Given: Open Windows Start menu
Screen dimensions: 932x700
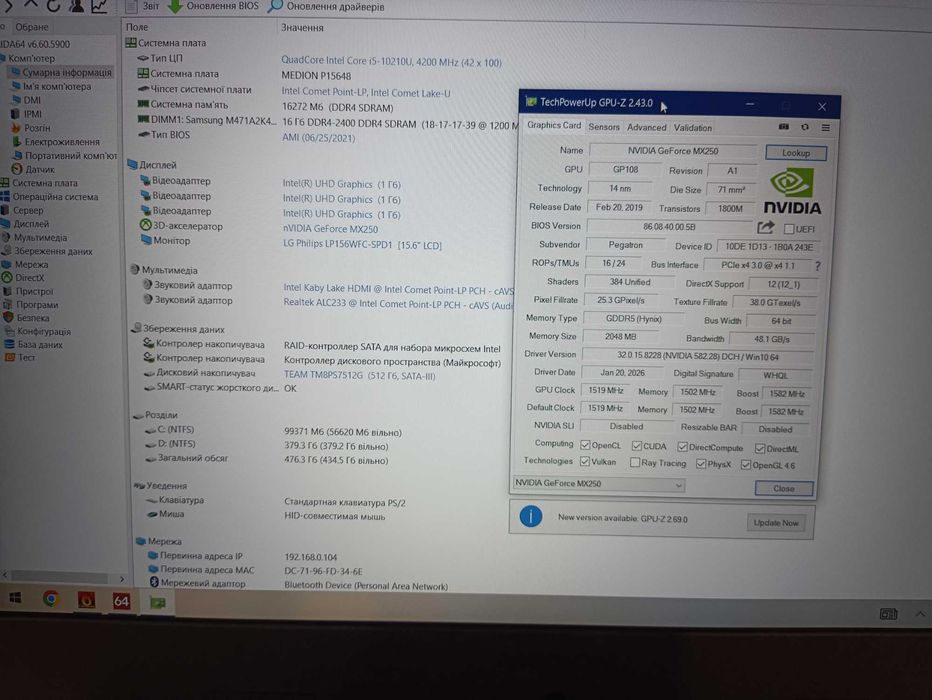Looking at the screenshot, I should [x=15, y=598].
